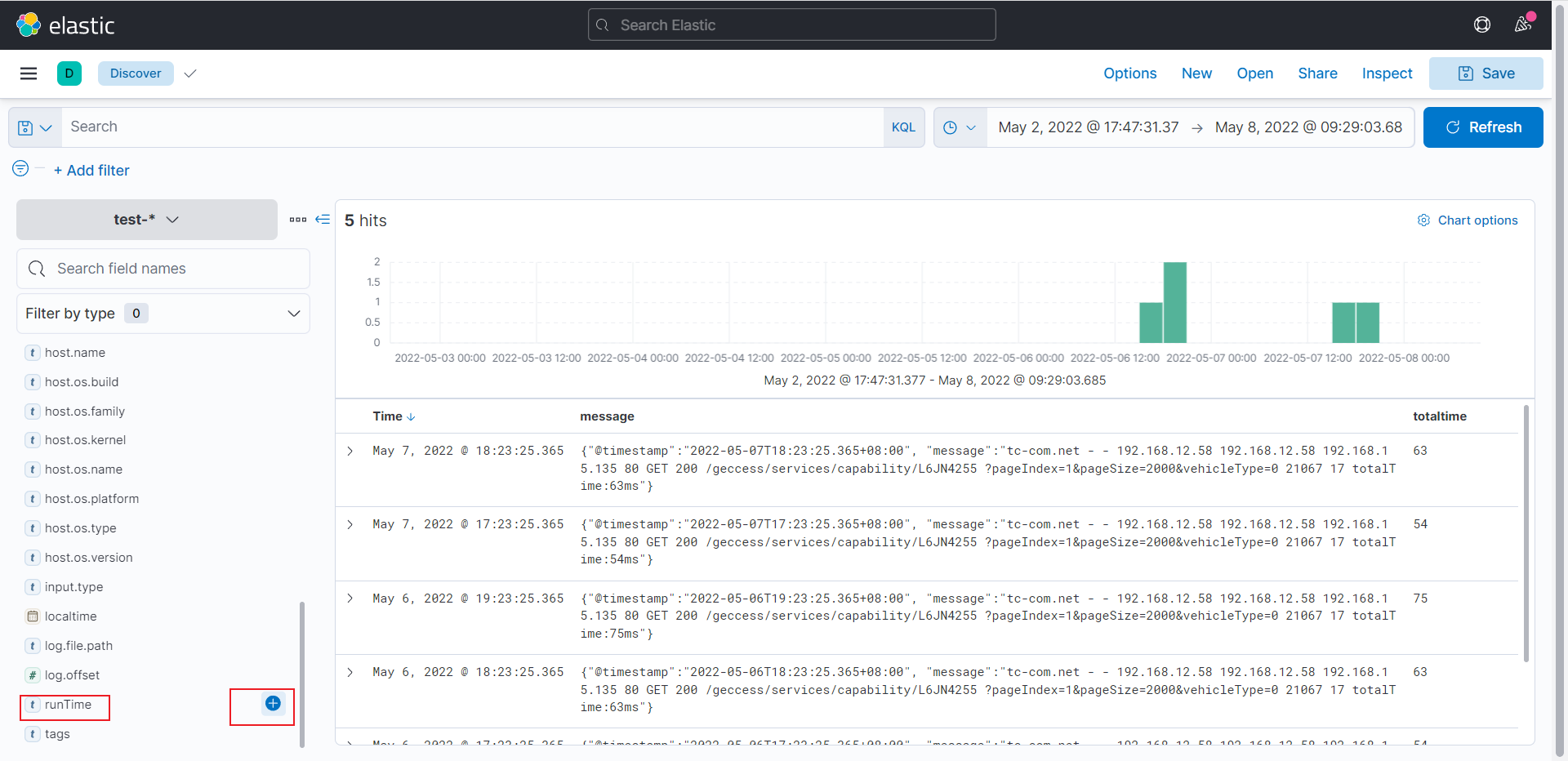Screen dimensions: 1568x761
Task: Click totaltime value 75
Action: tap(1420, 599)
